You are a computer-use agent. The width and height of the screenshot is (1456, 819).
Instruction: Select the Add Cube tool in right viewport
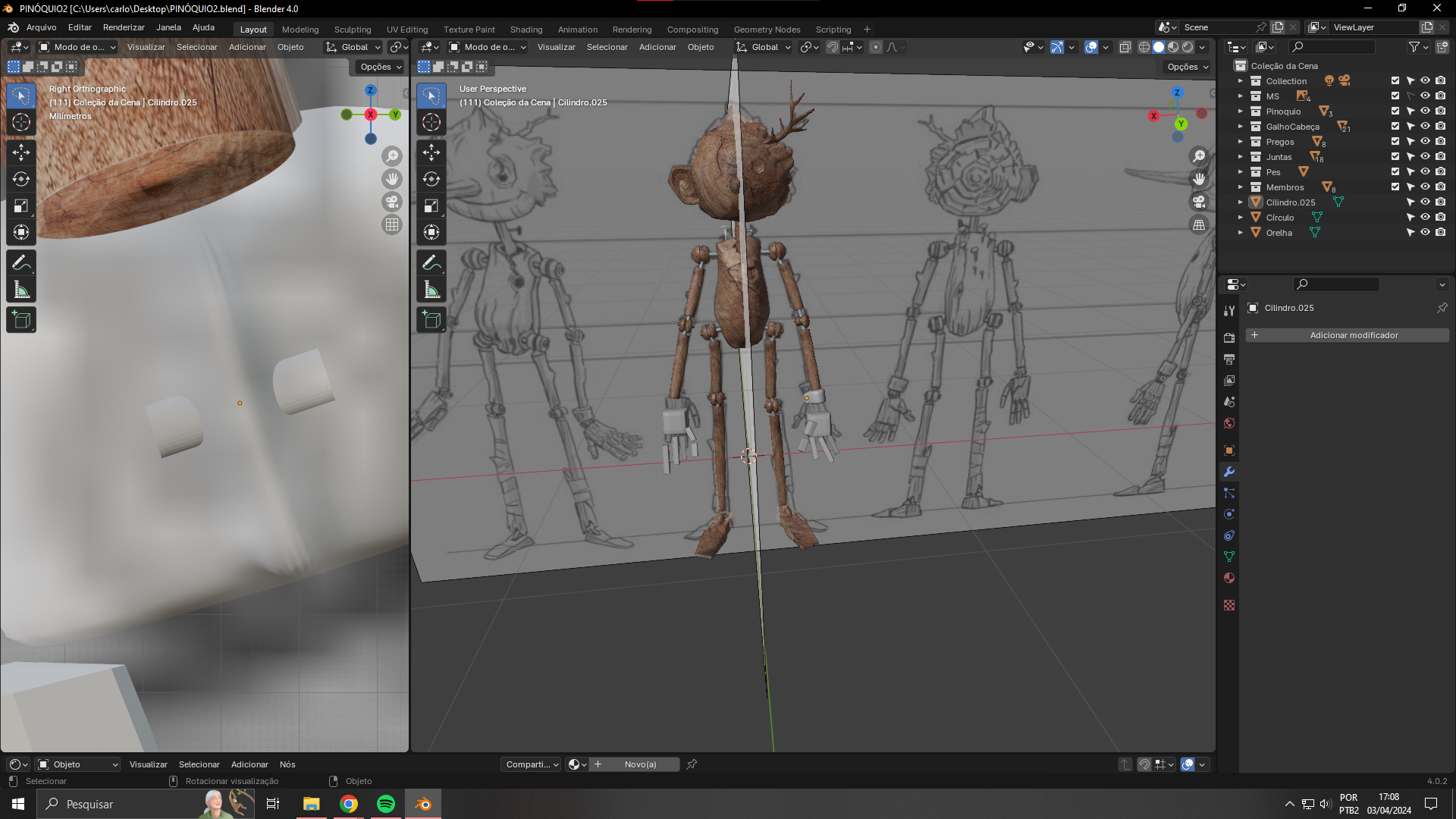(x=431, y=320)
